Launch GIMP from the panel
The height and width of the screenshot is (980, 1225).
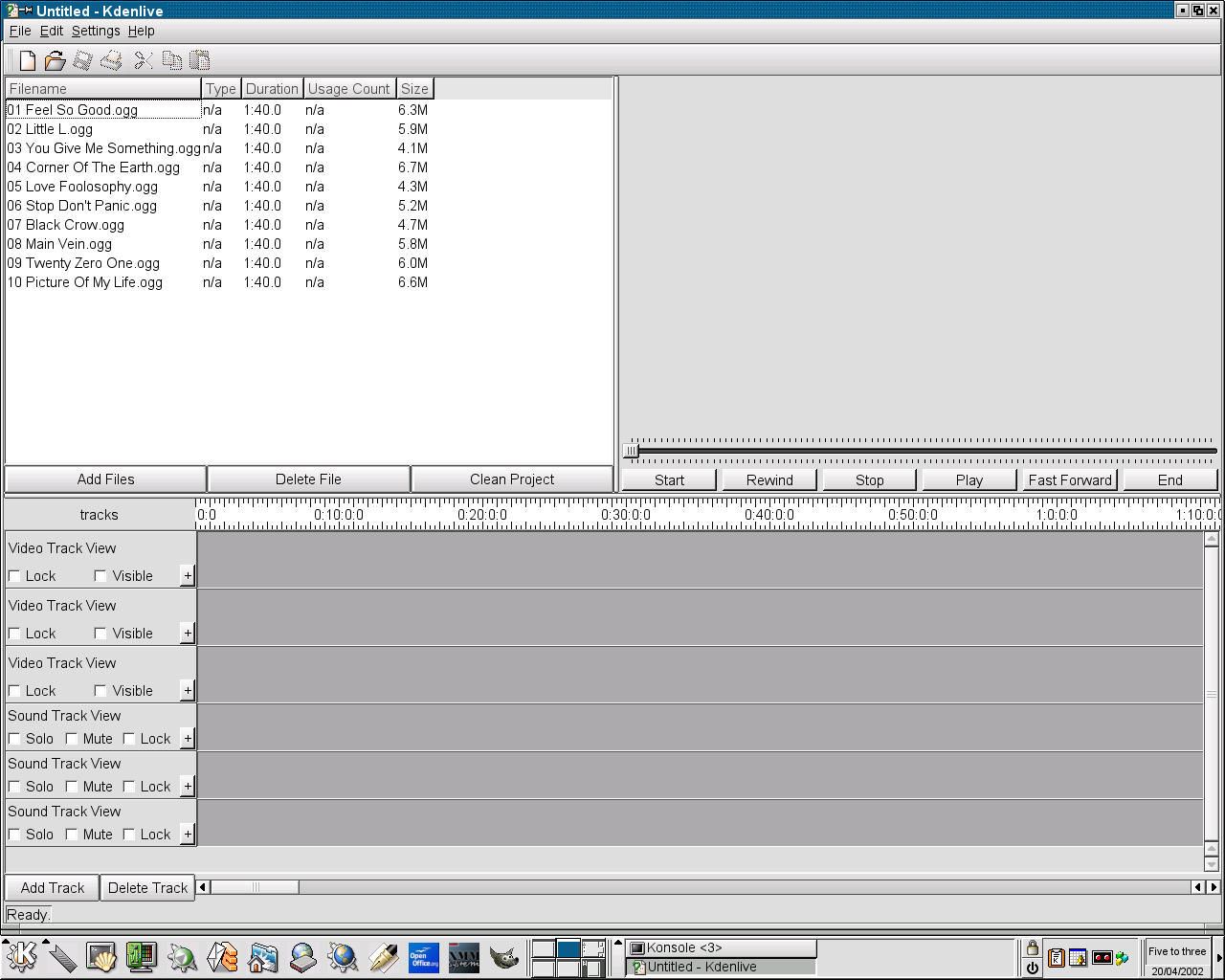(503, 957)
